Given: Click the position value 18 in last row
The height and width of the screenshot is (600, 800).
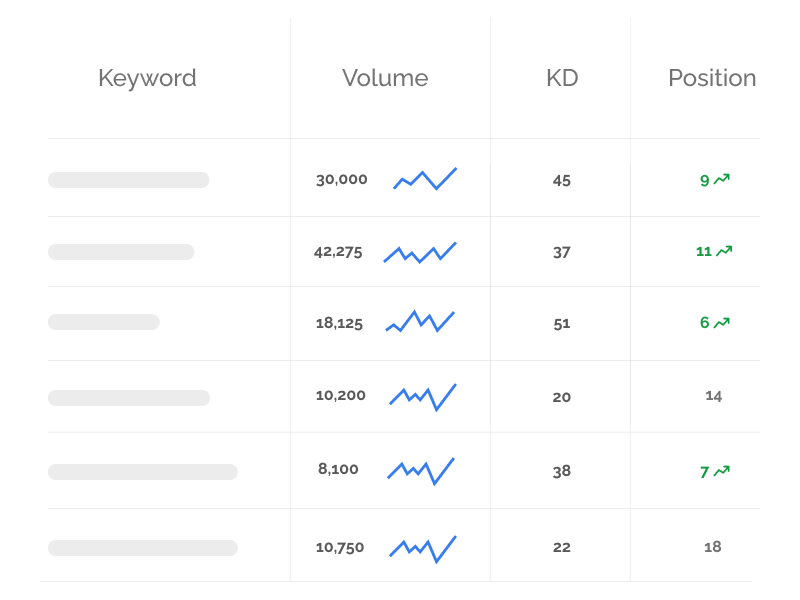Looking at the screenshot, I should tap(713, 547).
